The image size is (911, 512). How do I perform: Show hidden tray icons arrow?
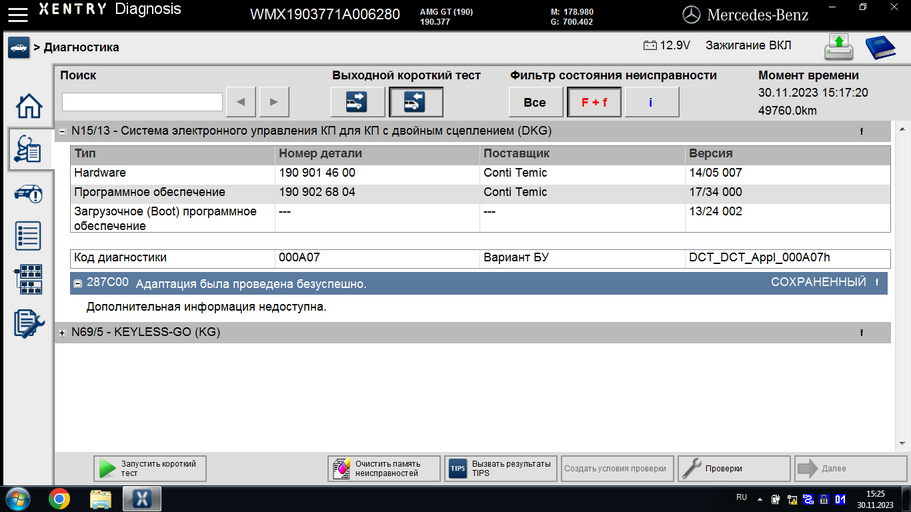coord(759,499)
